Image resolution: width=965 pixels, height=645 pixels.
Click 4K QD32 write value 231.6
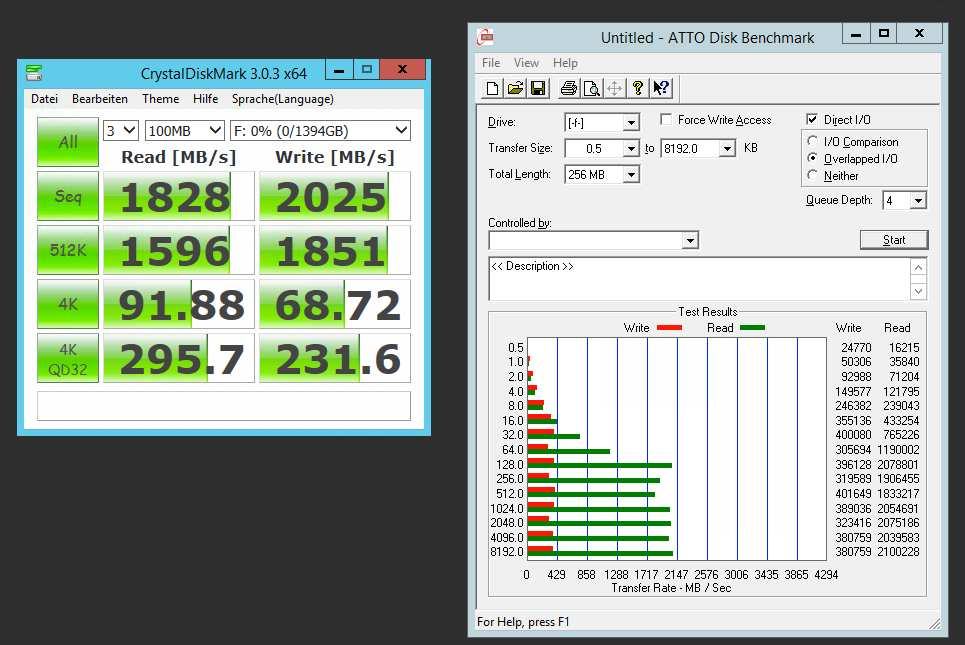335,358
